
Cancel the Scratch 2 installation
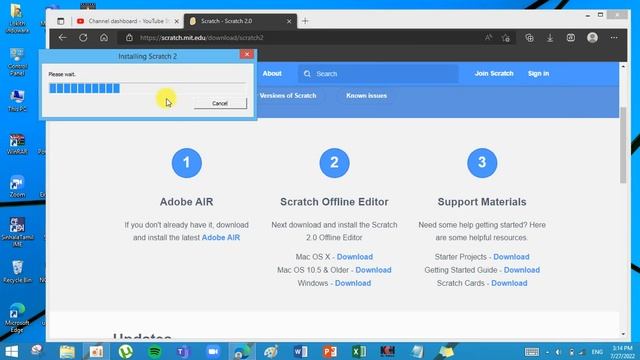[220, 103]
